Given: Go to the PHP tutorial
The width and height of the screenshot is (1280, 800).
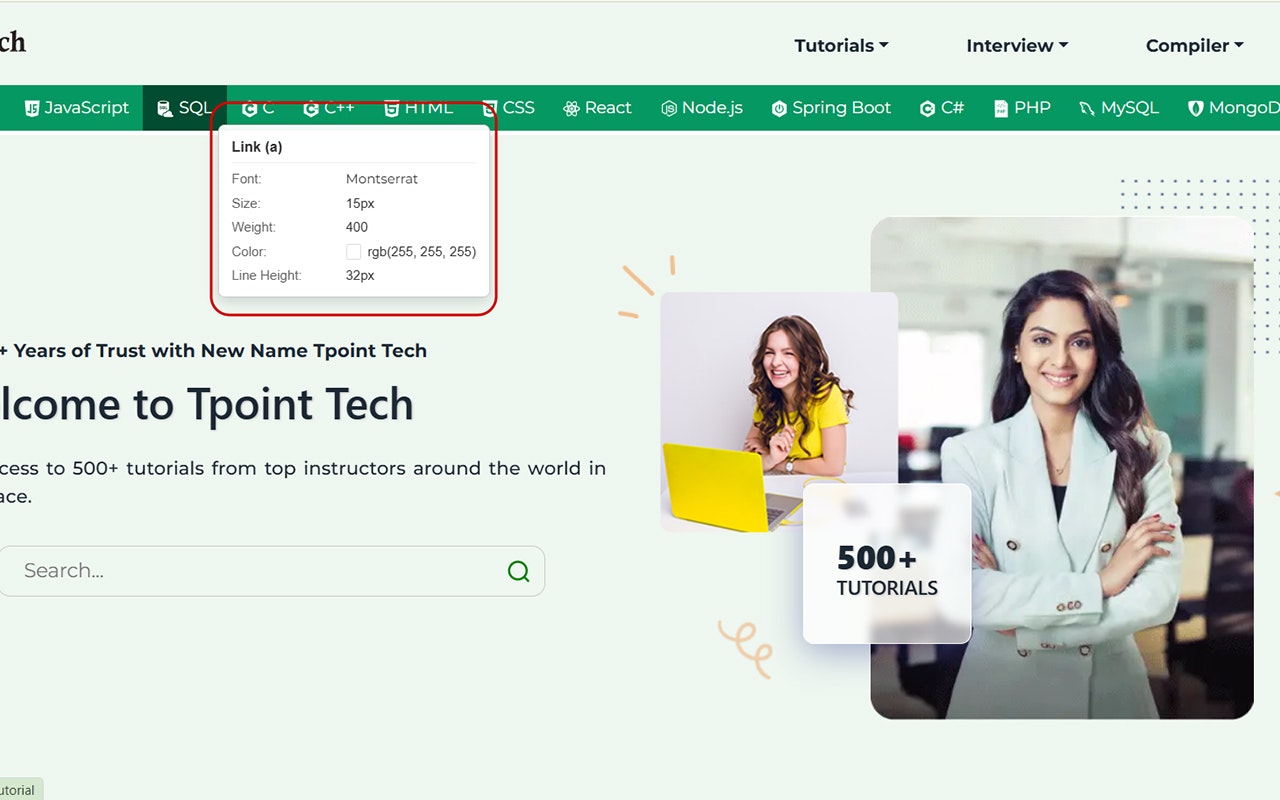Looking at the screenshot, I should coord(1022,108).
